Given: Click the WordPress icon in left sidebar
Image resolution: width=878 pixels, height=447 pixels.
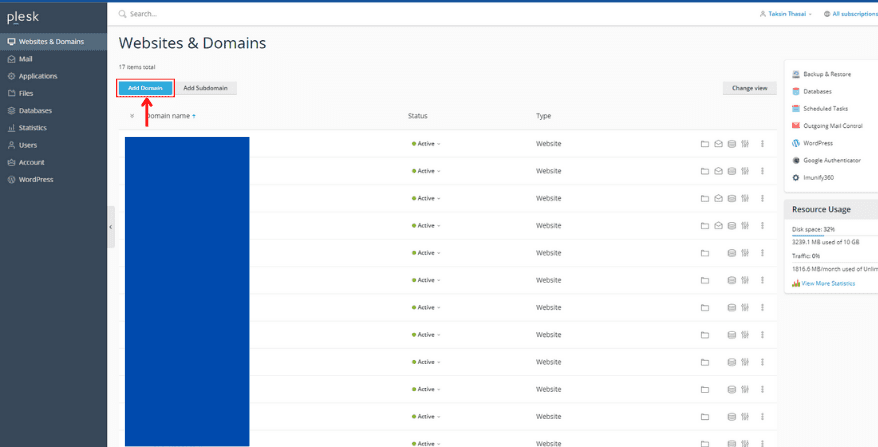Looking at the screenshot, I should pyautogui.click(x=11, y=180).
